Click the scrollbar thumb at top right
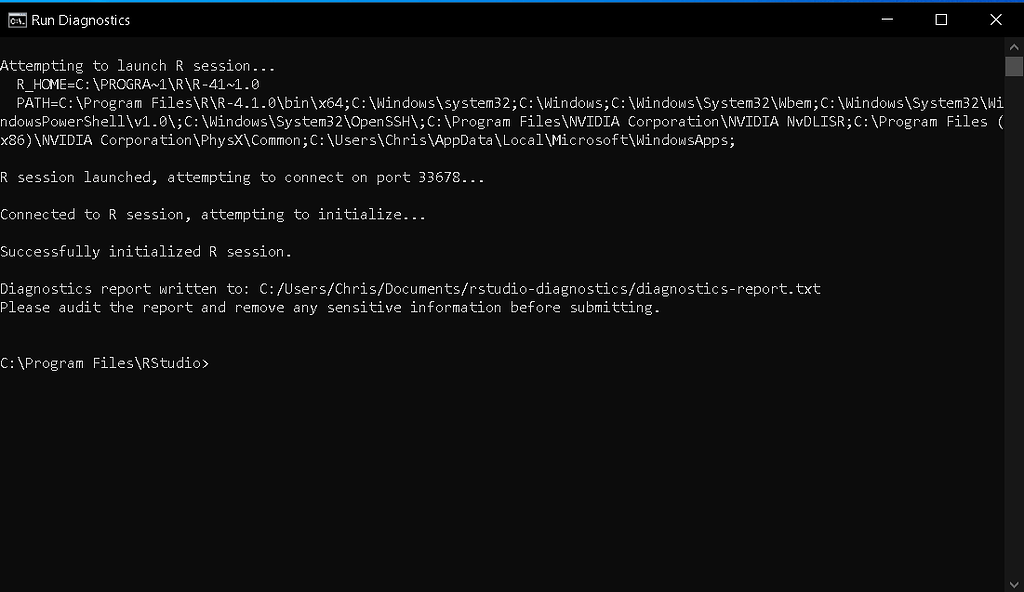Screen dimensions: 1024x592 tap(1012, 65)
